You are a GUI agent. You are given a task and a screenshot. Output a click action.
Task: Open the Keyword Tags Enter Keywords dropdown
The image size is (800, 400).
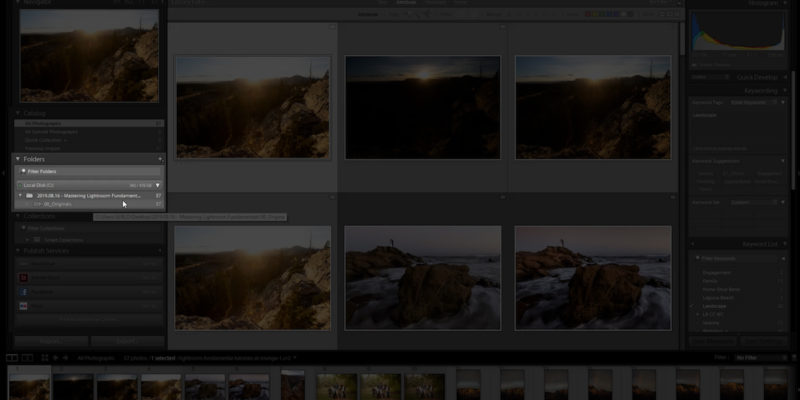click(x=753, y=103)
